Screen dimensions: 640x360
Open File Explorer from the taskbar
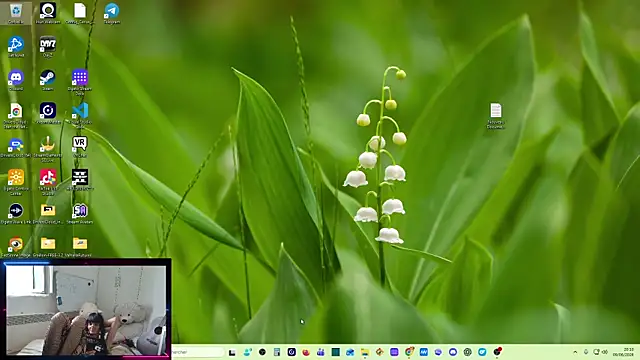pos(365,352)
